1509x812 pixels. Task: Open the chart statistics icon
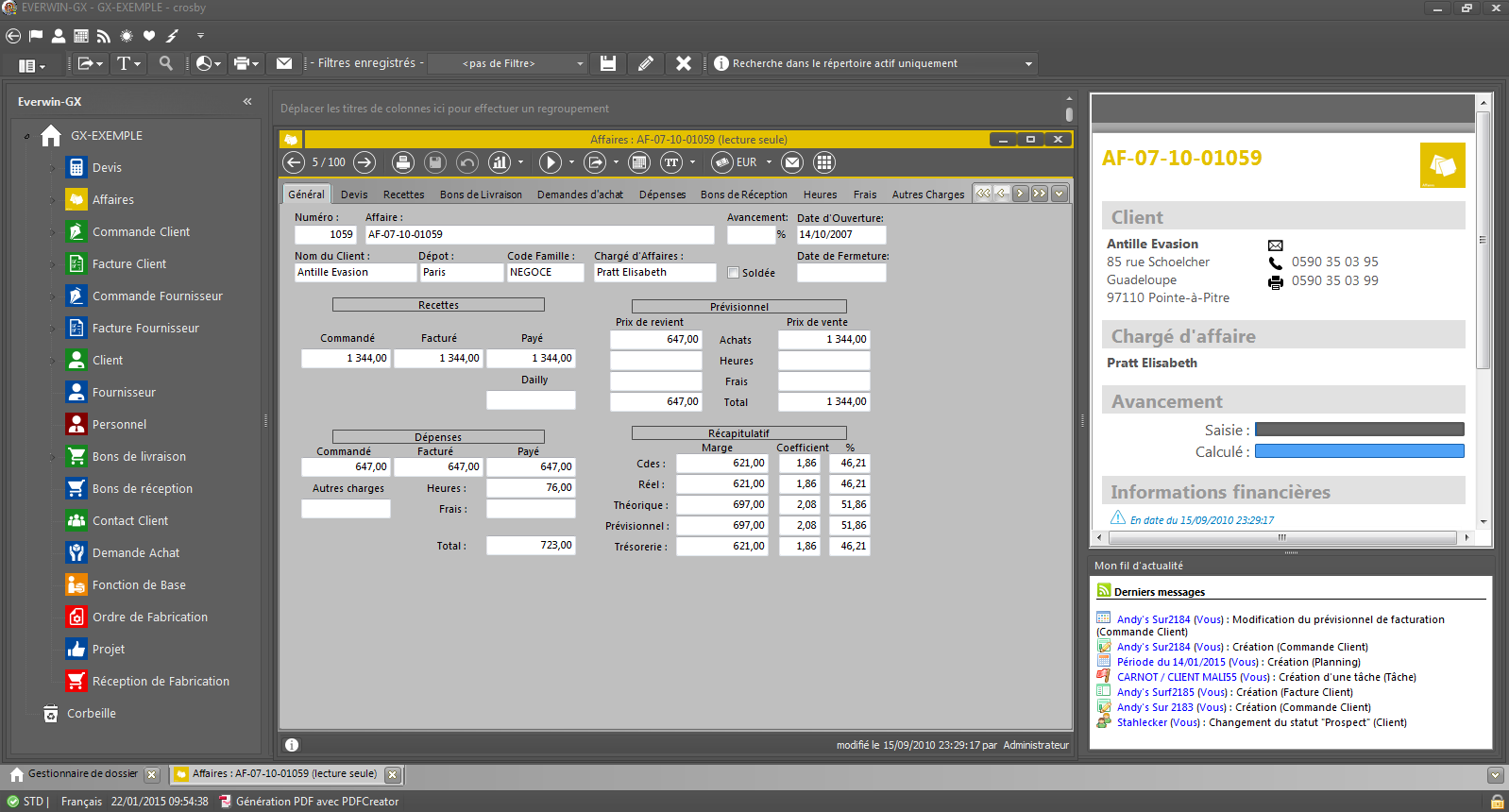[500, 162]
